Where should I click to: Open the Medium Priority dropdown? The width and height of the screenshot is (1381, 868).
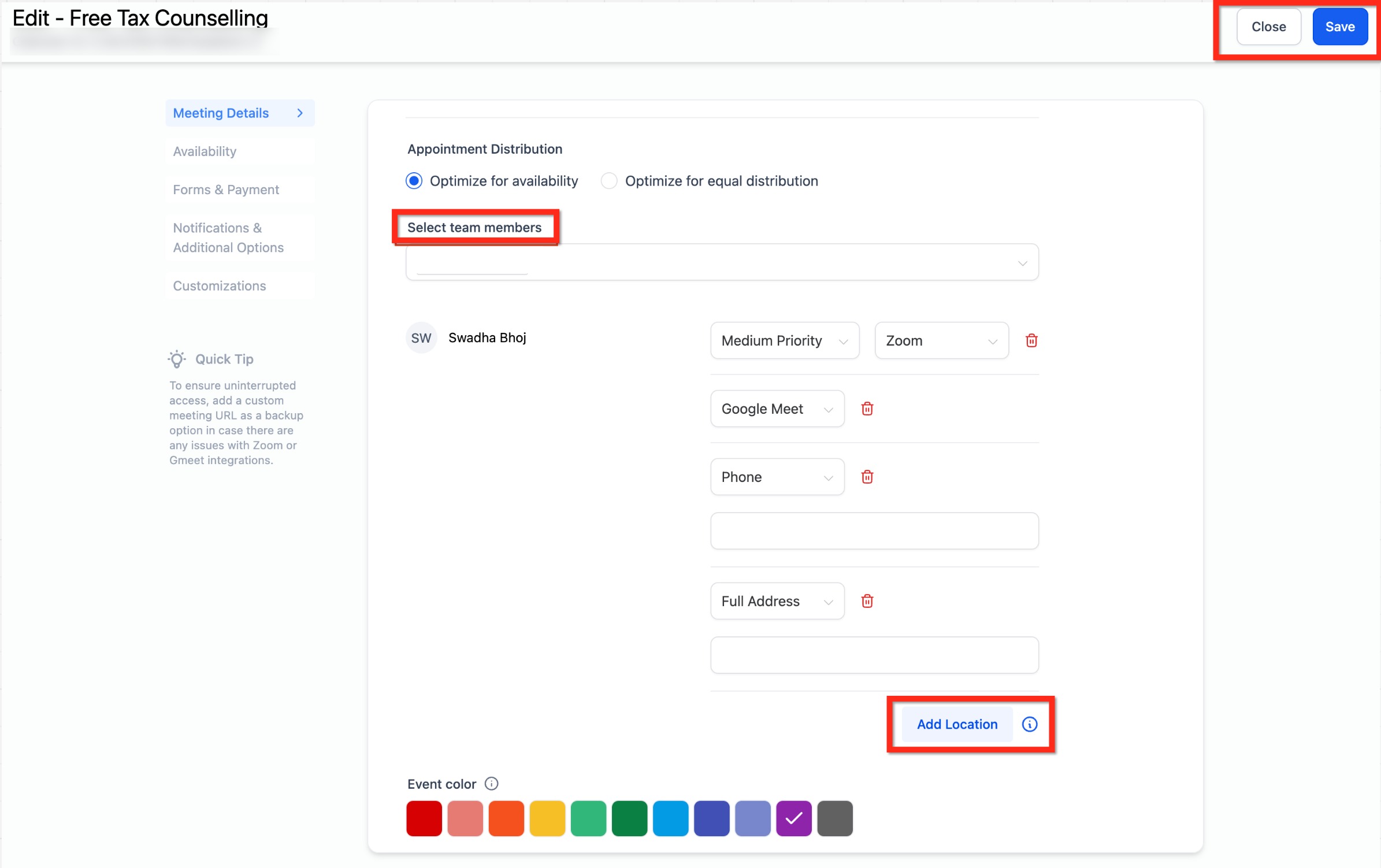click(x=784, y=340)
